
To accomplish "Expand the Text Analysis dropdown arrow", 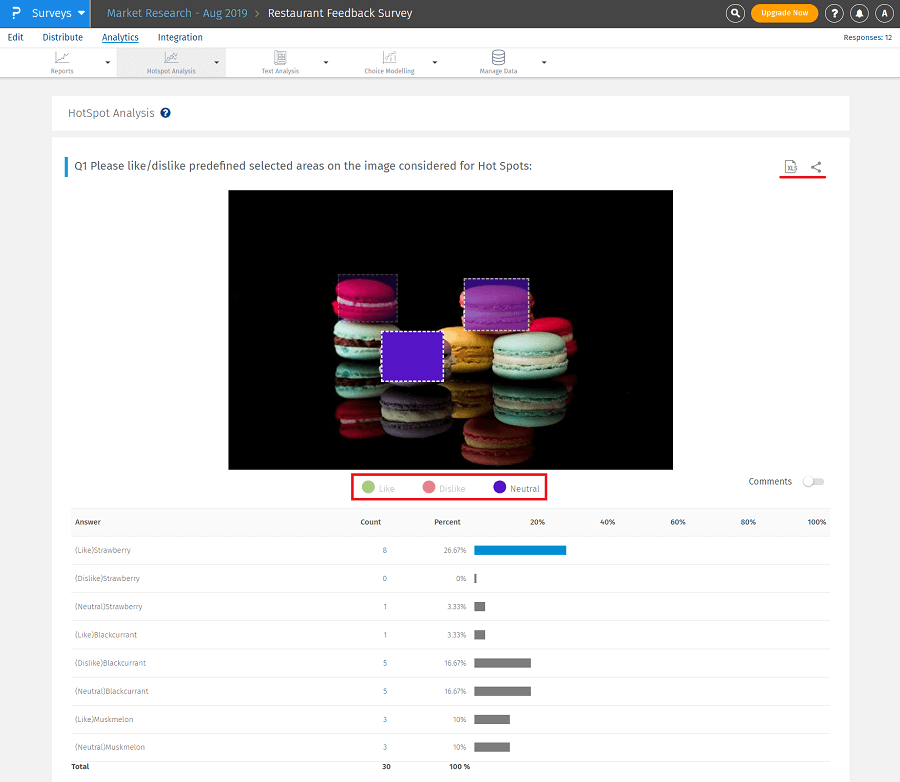I will click(325, 62).
